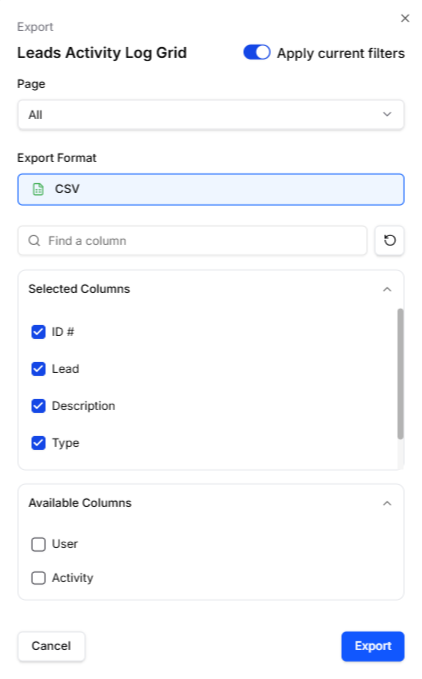
Task: Check the Activity column checkbox
Action: click(39, 578)
